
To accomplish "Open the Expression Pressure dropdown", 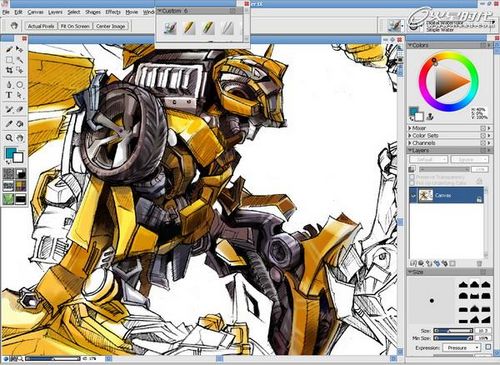I will tap(461, 348).
